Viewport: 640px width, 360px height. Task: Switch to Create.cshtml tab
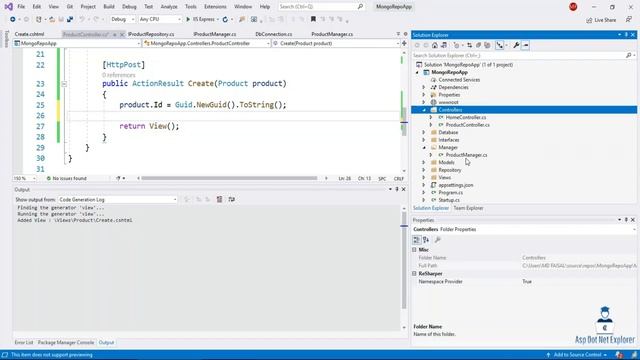(x=29, y=34)
